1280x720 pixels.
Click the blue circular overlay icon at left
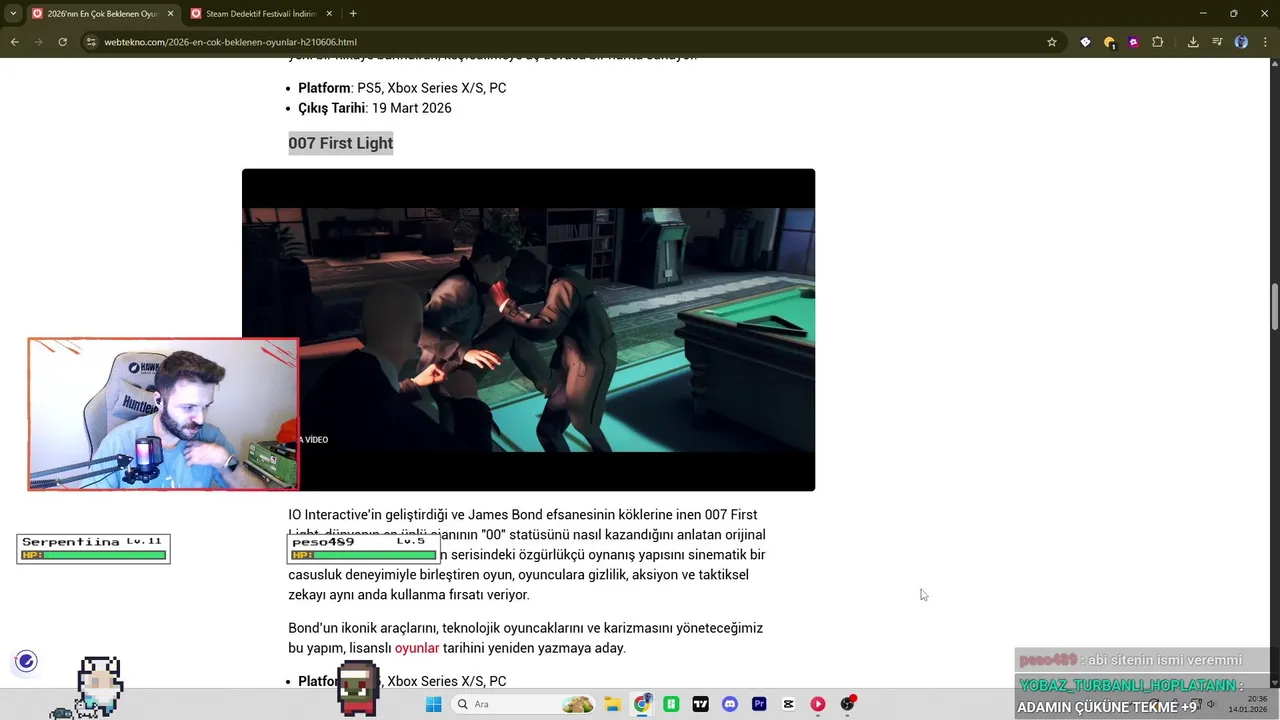coord(26,661)
